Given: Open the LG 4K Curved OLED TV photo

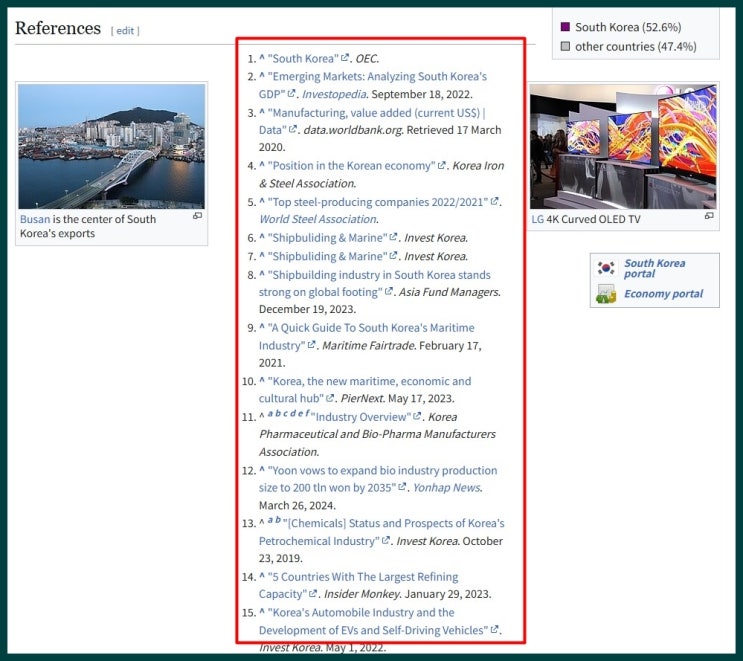Looking at the screenshot, I should click(623, 146).
